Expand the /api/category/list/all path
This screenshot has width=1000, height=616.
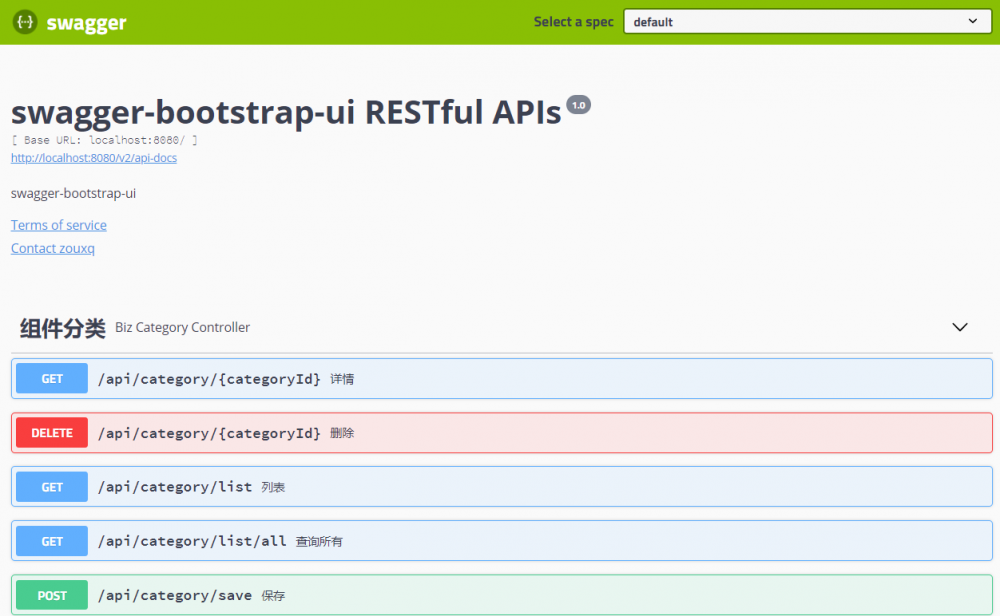tap(192, 541)
